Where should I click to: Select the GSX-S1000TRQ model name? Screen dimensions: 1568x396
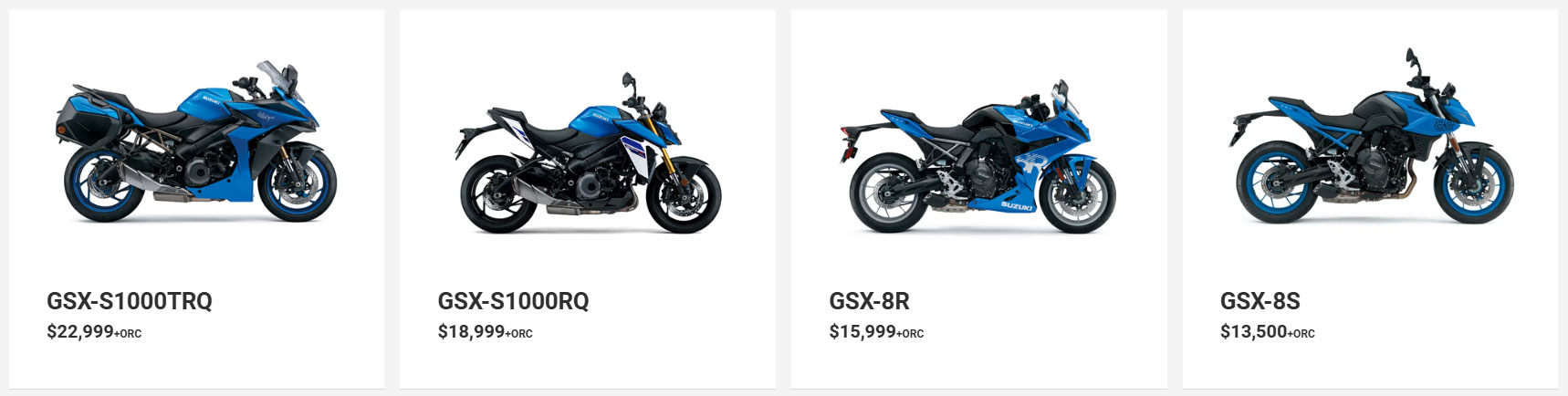tap(130, 301)
